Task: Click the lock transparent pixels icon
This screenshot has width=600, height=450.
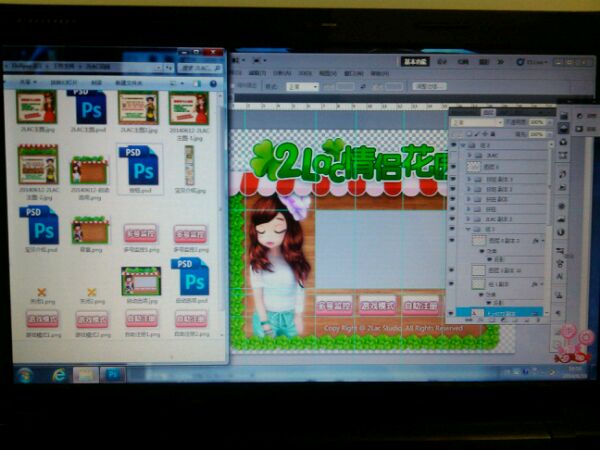Action: (470, 134)
